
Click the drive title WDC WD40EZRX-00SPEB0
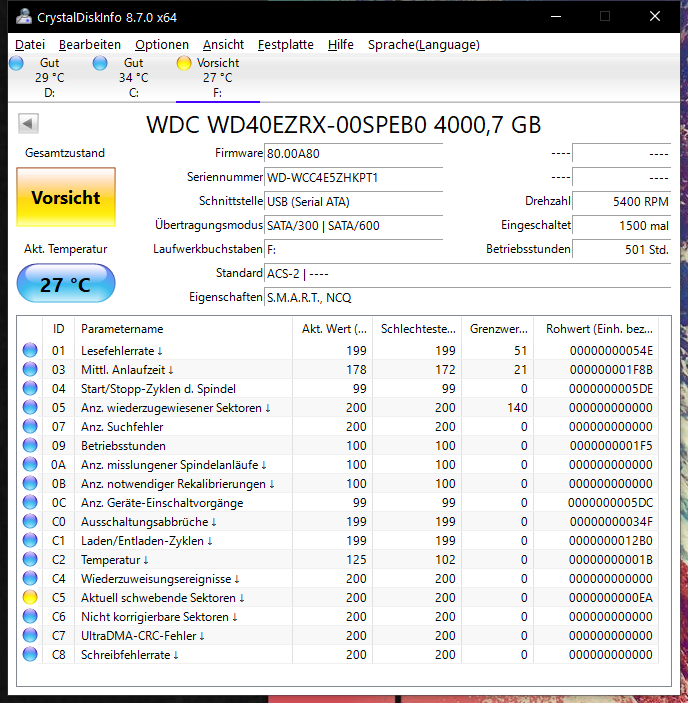(x=344, y=125)
